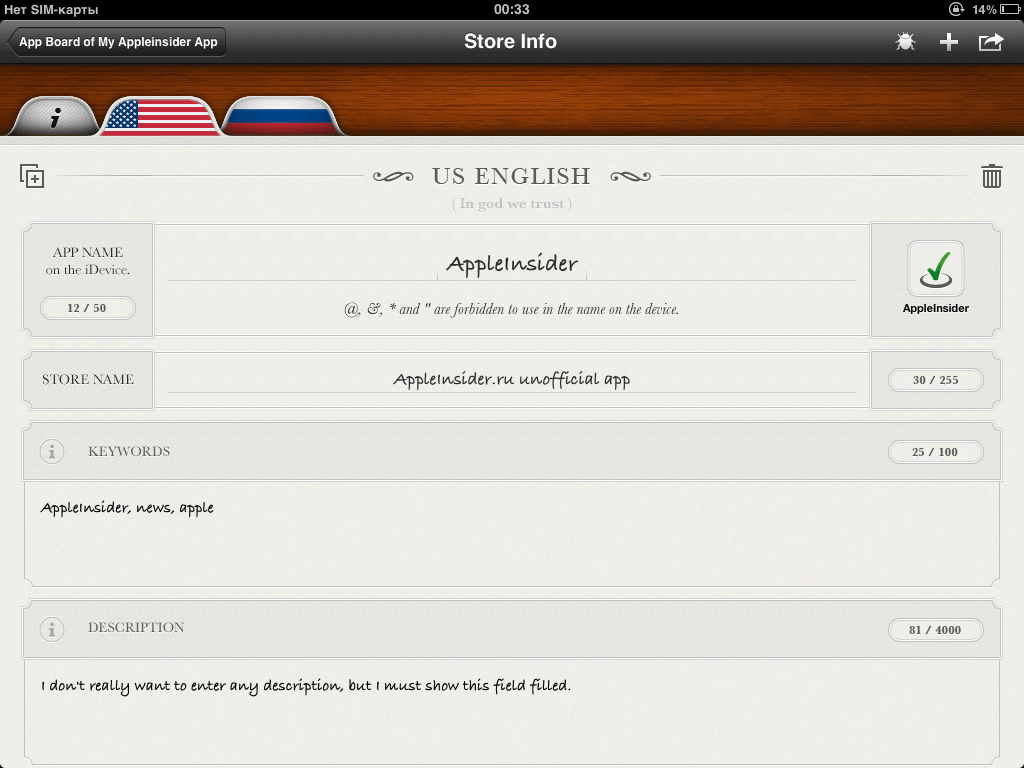
Task: Edit the app name field AppleInsider
Action: pos(511,264)
